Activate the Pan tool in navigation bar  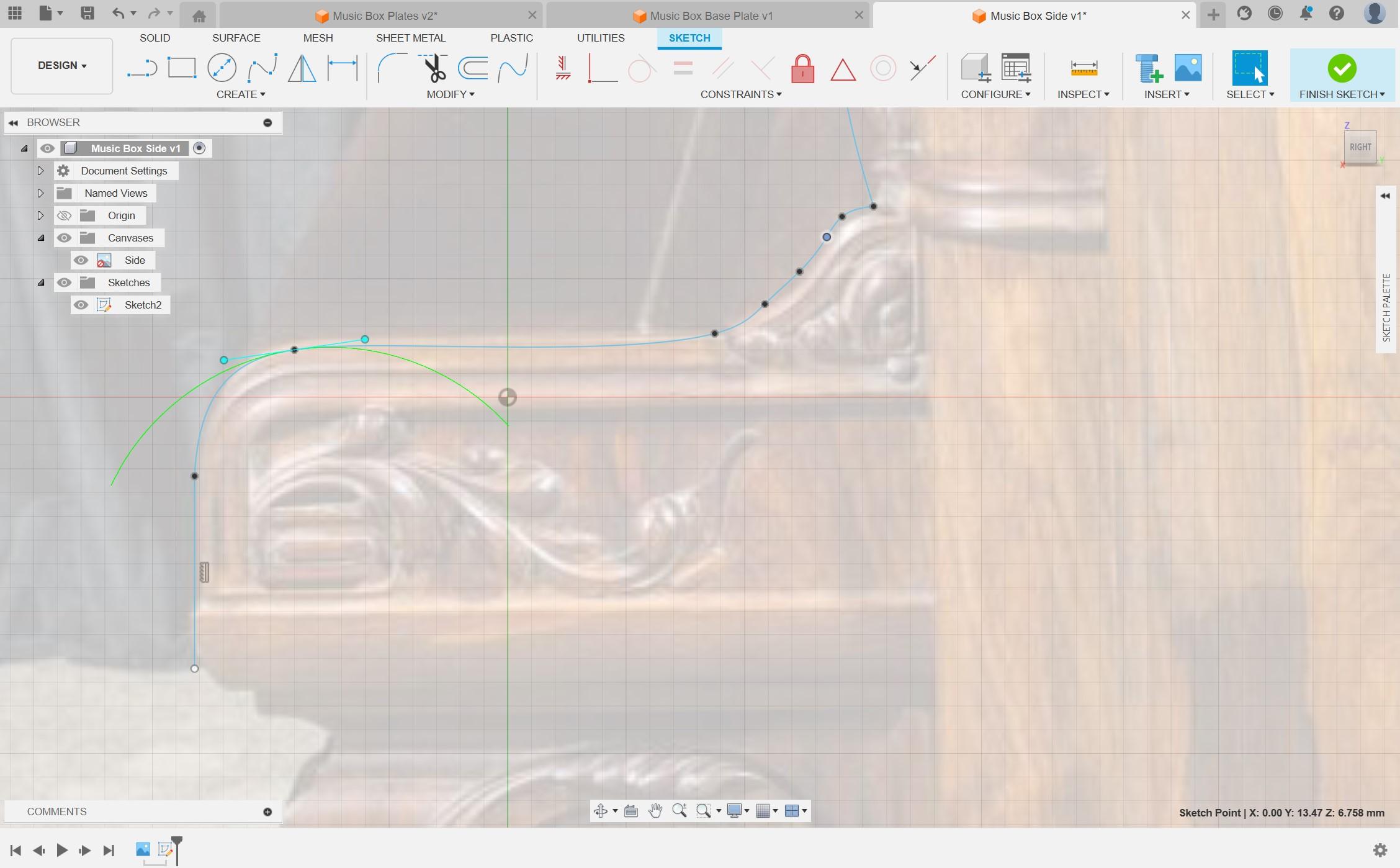click(x=657, y=810)
